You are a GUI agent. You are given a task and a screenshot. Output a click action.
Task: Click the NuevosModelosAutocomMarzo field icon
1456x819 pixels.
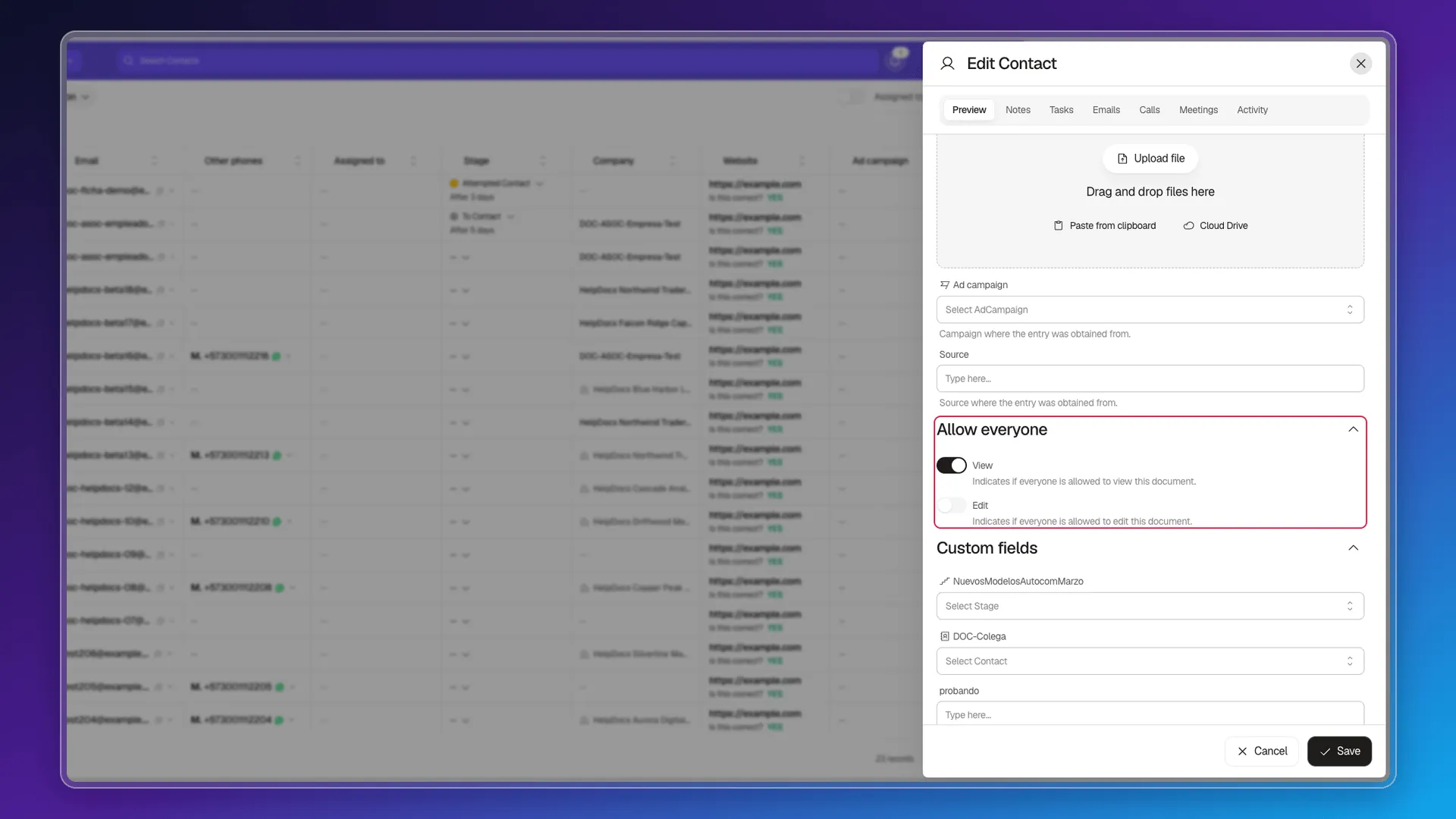(944, 582)
